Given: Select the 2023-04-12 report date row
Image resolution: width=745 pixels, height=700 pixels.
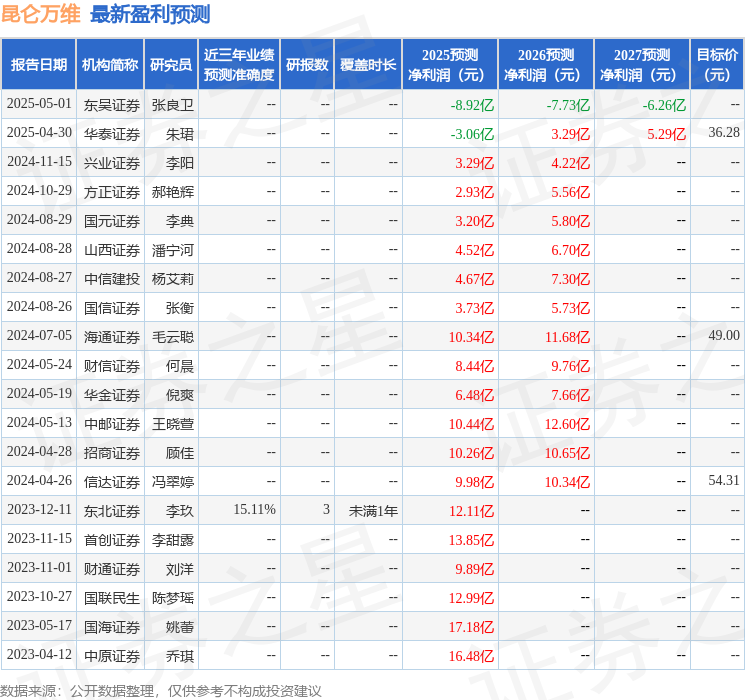Looking at the screenshot, I should [39, 656].
